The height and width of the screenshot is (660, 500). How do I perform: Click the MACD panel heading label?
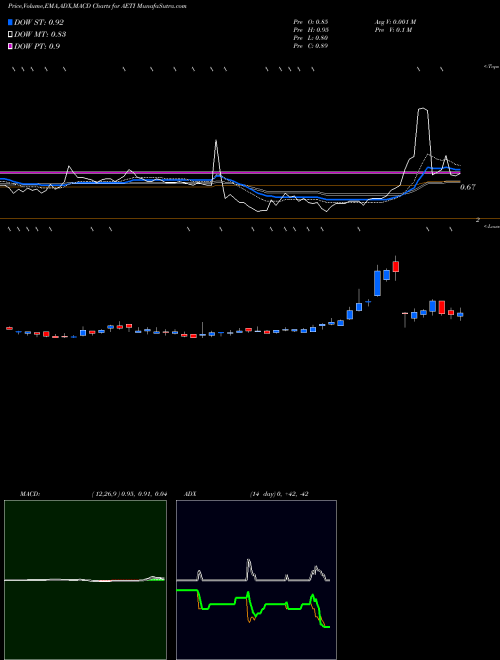point(30,494)
